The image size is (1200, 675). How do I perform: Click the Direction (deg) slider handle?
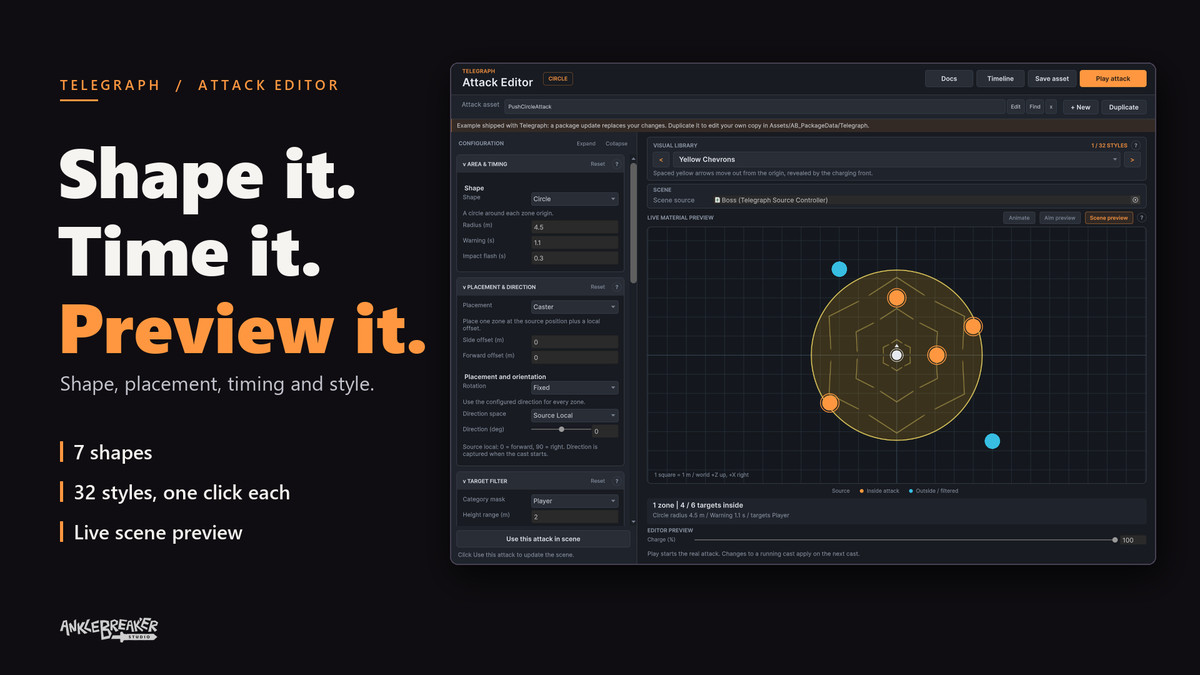pyautogui.click(x=561, y=429)
